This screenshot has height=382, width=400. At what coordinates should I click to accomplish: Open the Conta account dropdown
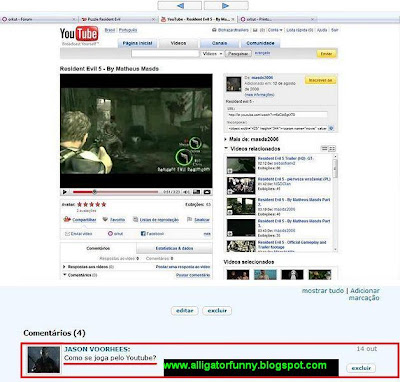pos(275,30)
